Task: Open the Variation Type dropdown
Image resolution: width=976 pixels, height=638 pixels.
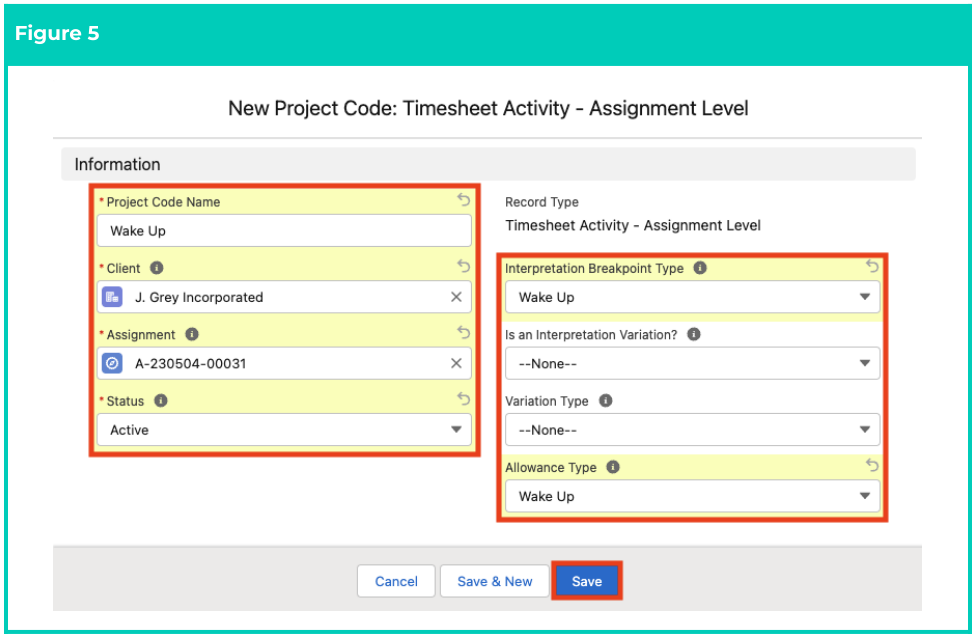Action: pos(693,429)
